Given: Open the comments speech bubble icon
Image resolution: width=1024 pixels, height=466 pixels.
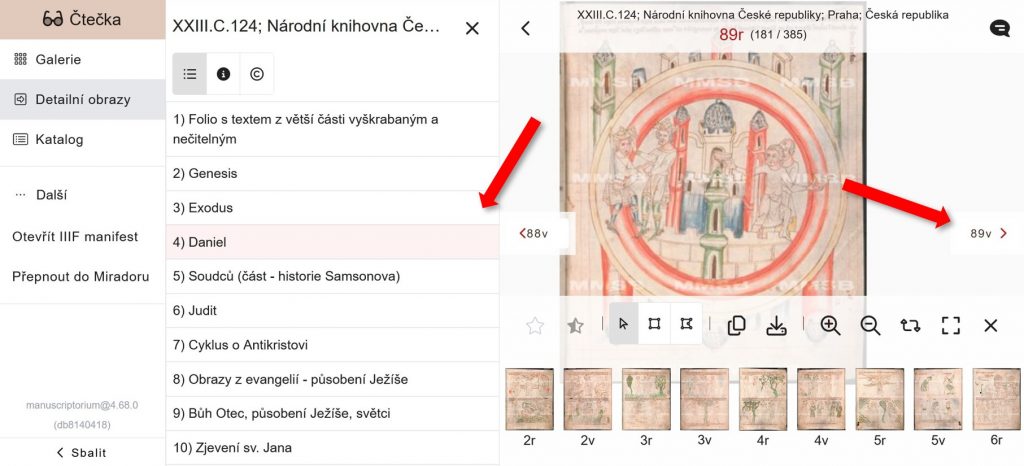Looking at the screenshot, I should pyautogui.click(x=999, y=28).
